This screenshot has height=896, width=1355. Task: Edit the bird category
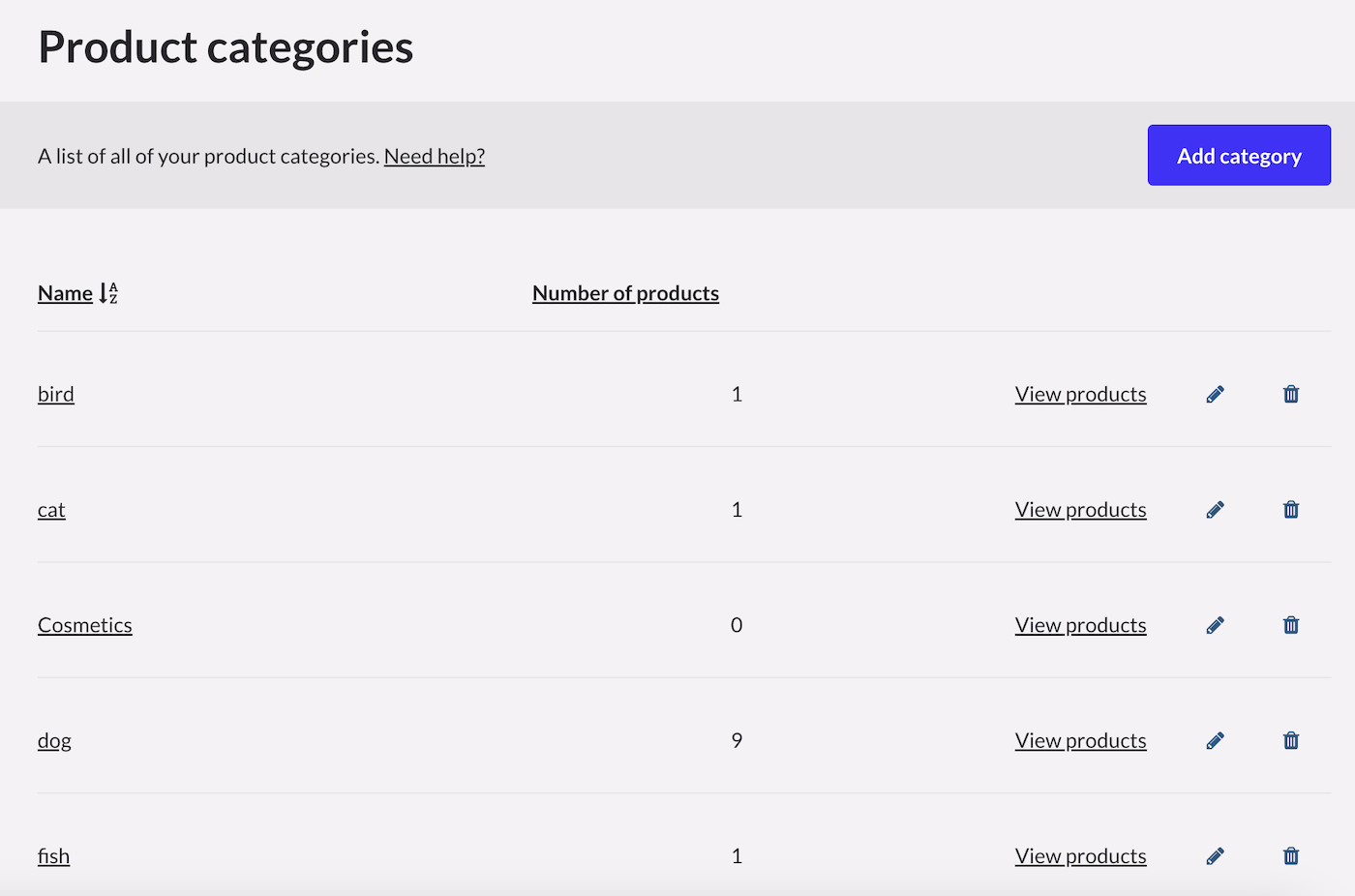[x=1215, y=394]
